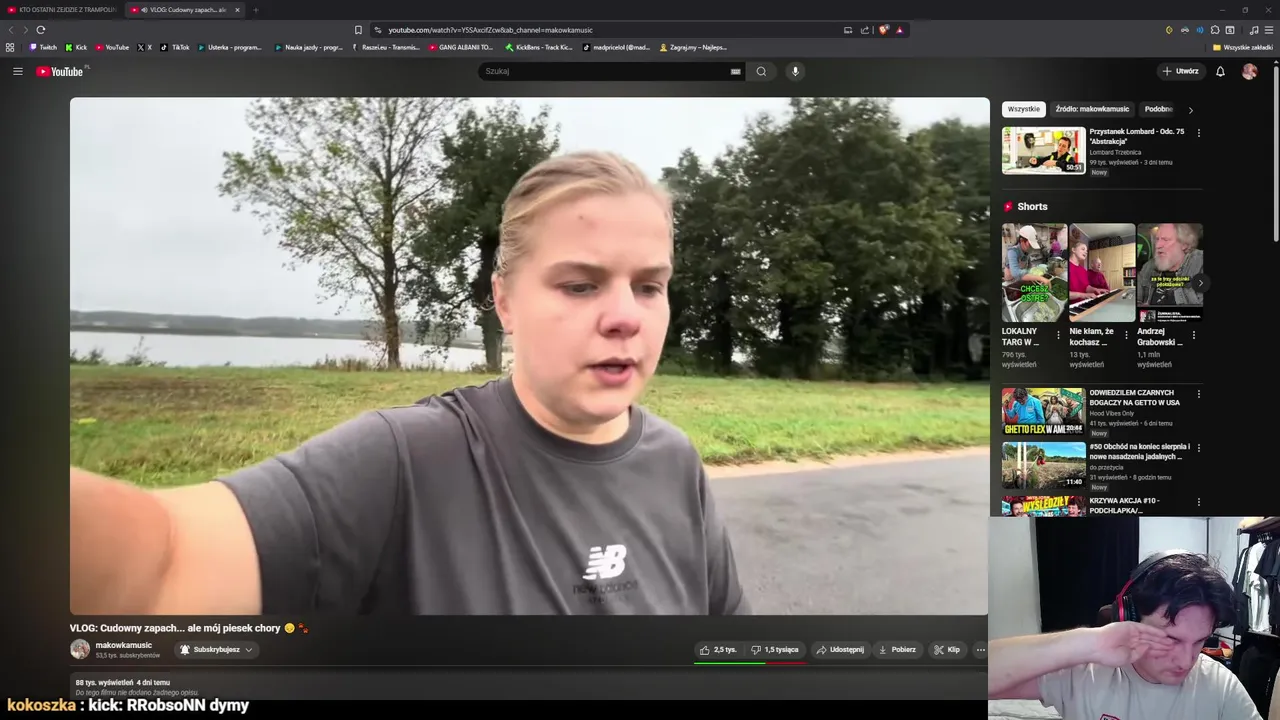This screenshot has height=720, width=1280.
Task: Show next filter chips arrow
Action: 1190,110
